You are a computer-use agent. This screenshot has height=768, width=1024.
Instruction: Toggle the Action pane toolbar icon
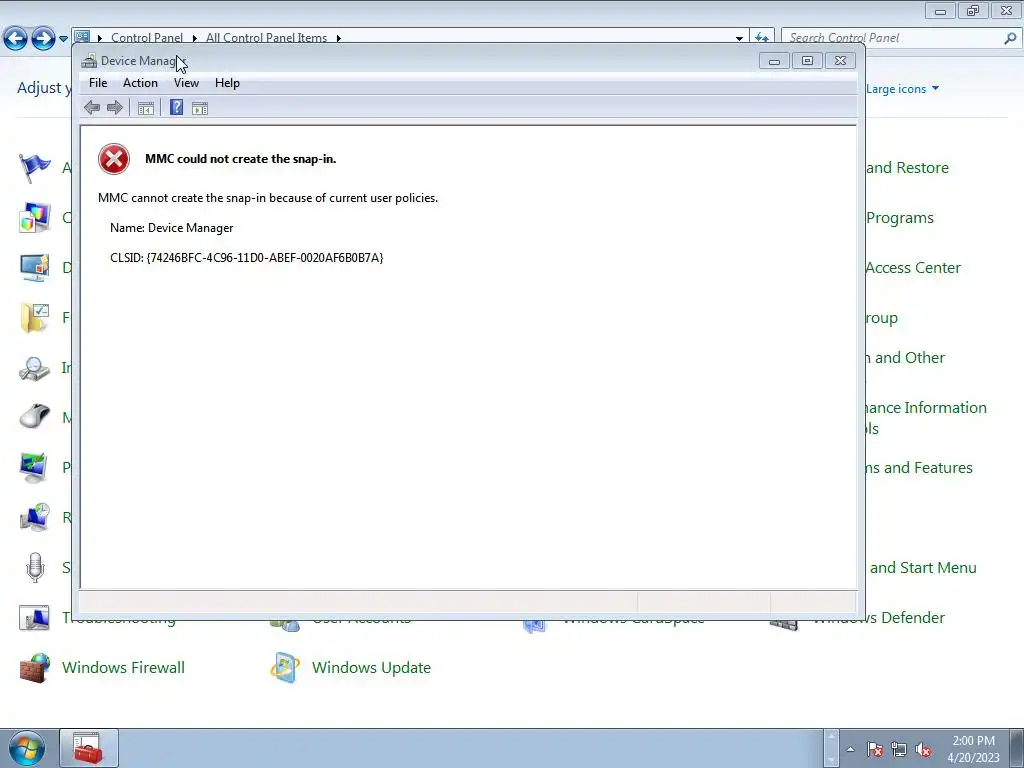[200, 108]
